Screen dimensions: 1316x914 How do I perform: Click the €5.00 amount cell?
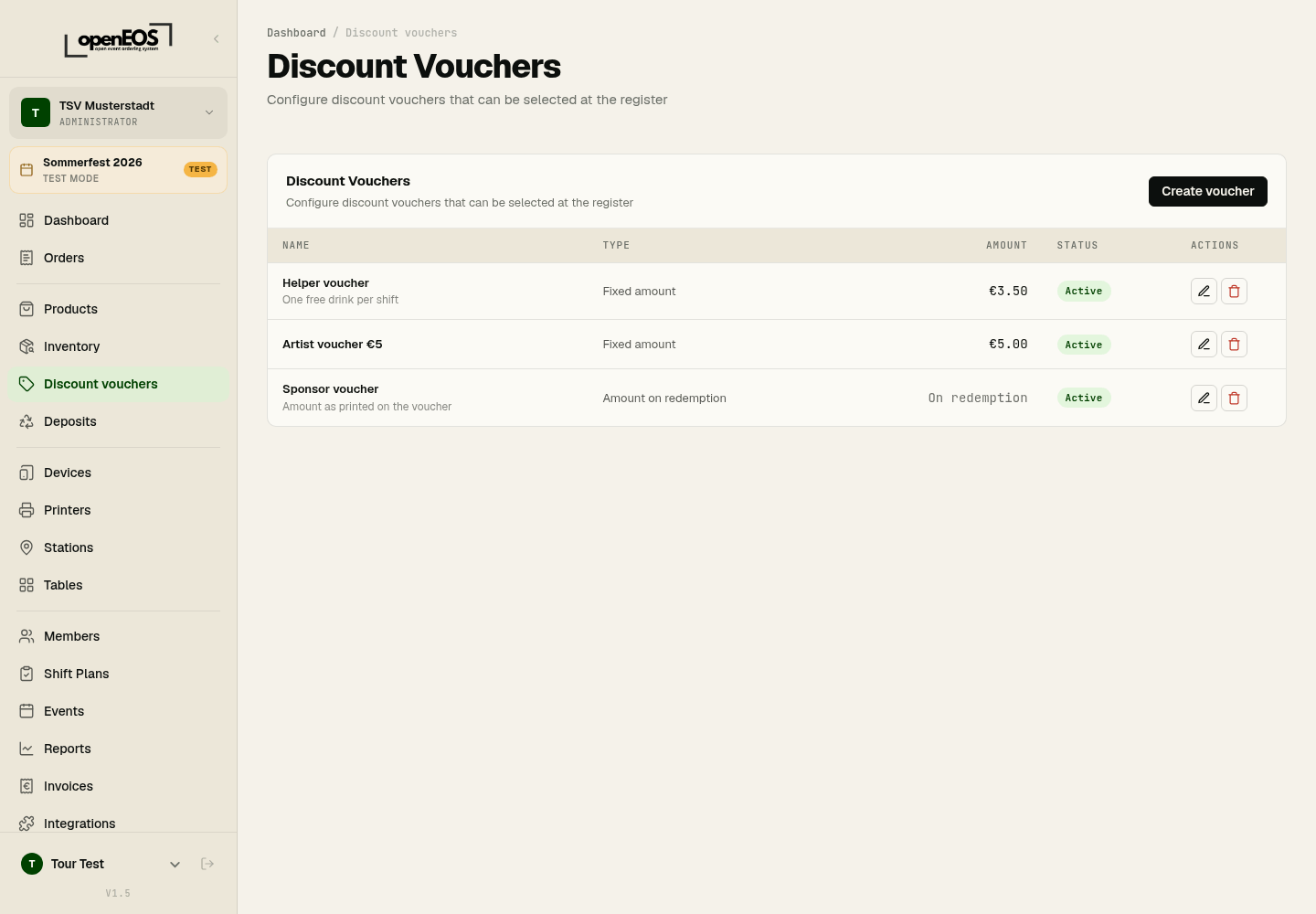[1008, 344]
